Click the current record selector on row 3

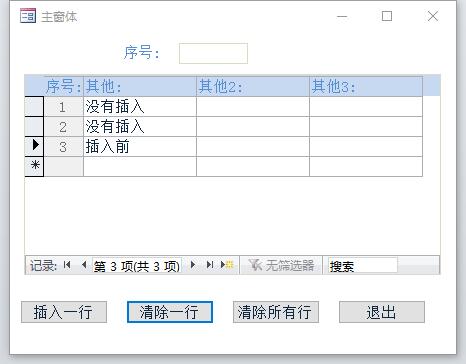pos(34,146)
